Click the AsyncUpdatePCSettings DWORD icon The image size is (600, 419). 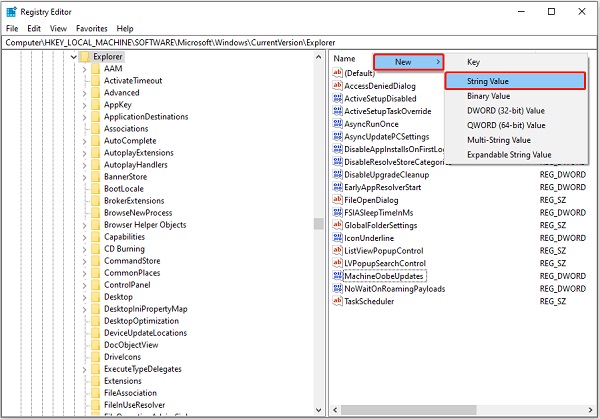coord(338,136)
